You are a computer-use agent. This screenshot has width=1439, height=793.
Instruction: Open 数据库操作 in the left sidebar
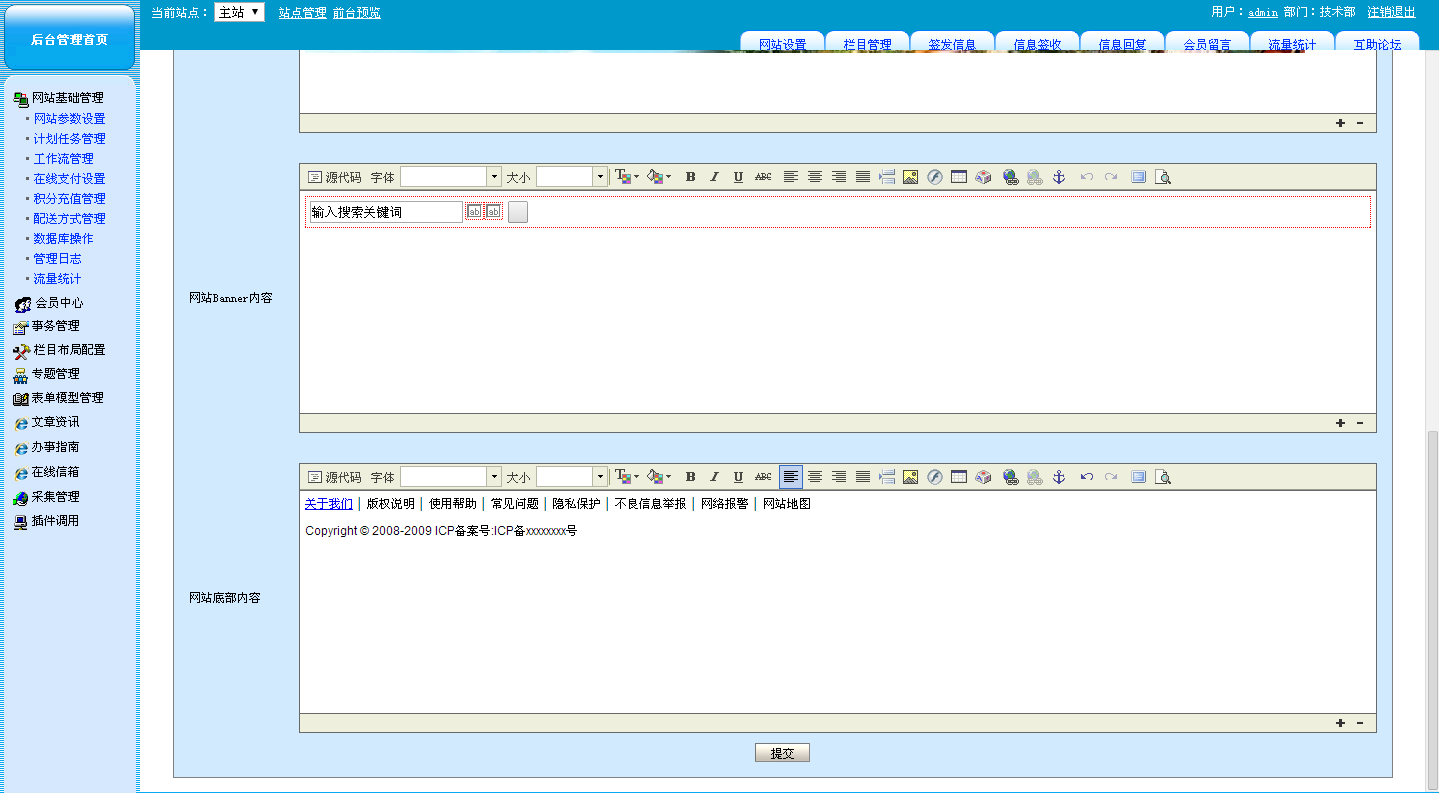[63, 239]
